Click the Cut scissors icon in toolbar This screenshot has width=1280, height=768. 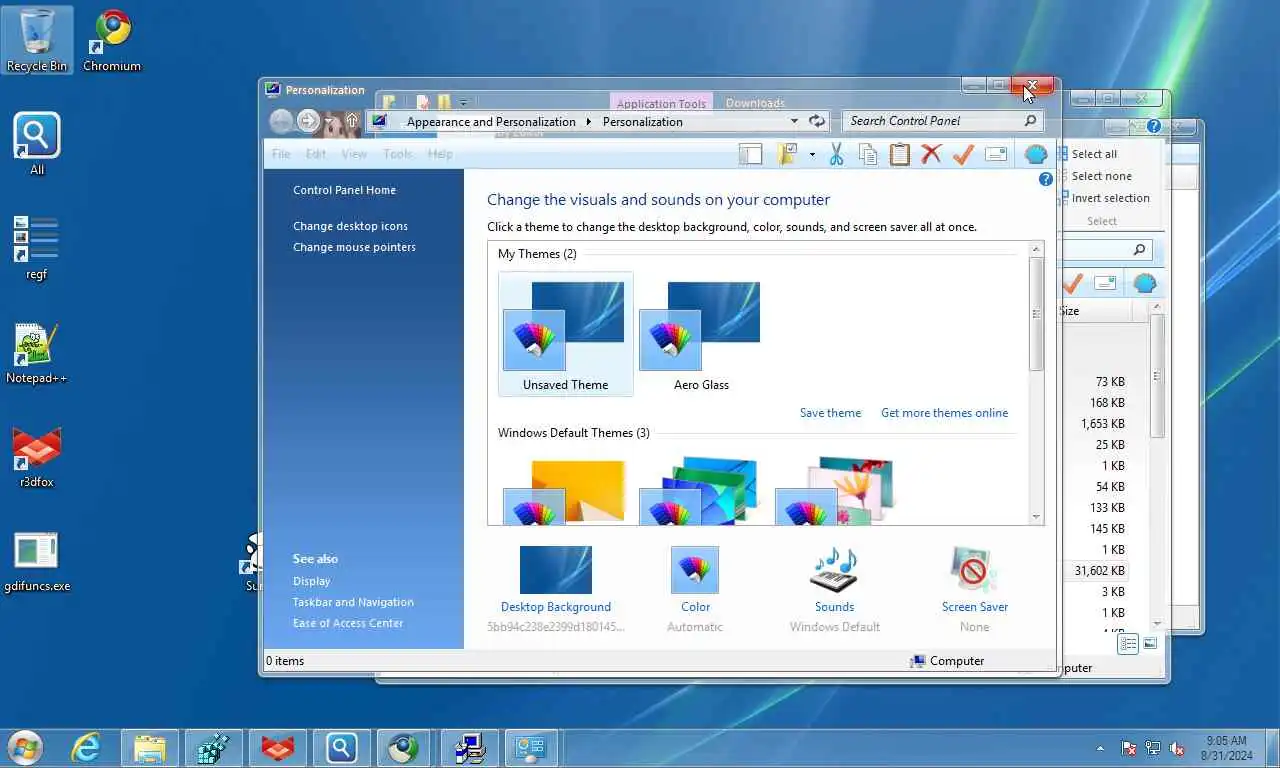tap(837, 154)
